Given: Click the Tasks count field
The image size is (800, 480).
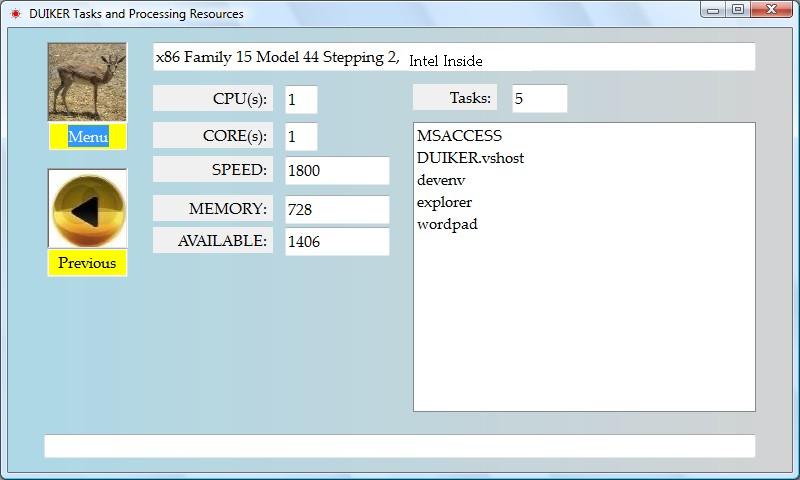Looking at the screenshot, I should tap(539, 98).
